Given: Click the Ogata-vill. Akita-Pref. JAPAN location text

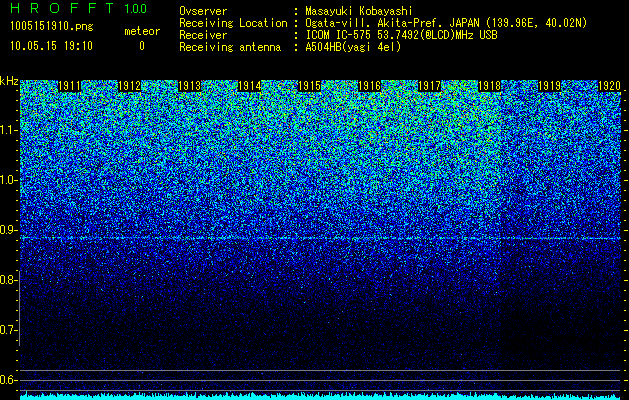Looking at the screenshot, I should pyautogui.click(x=446, y=23).
